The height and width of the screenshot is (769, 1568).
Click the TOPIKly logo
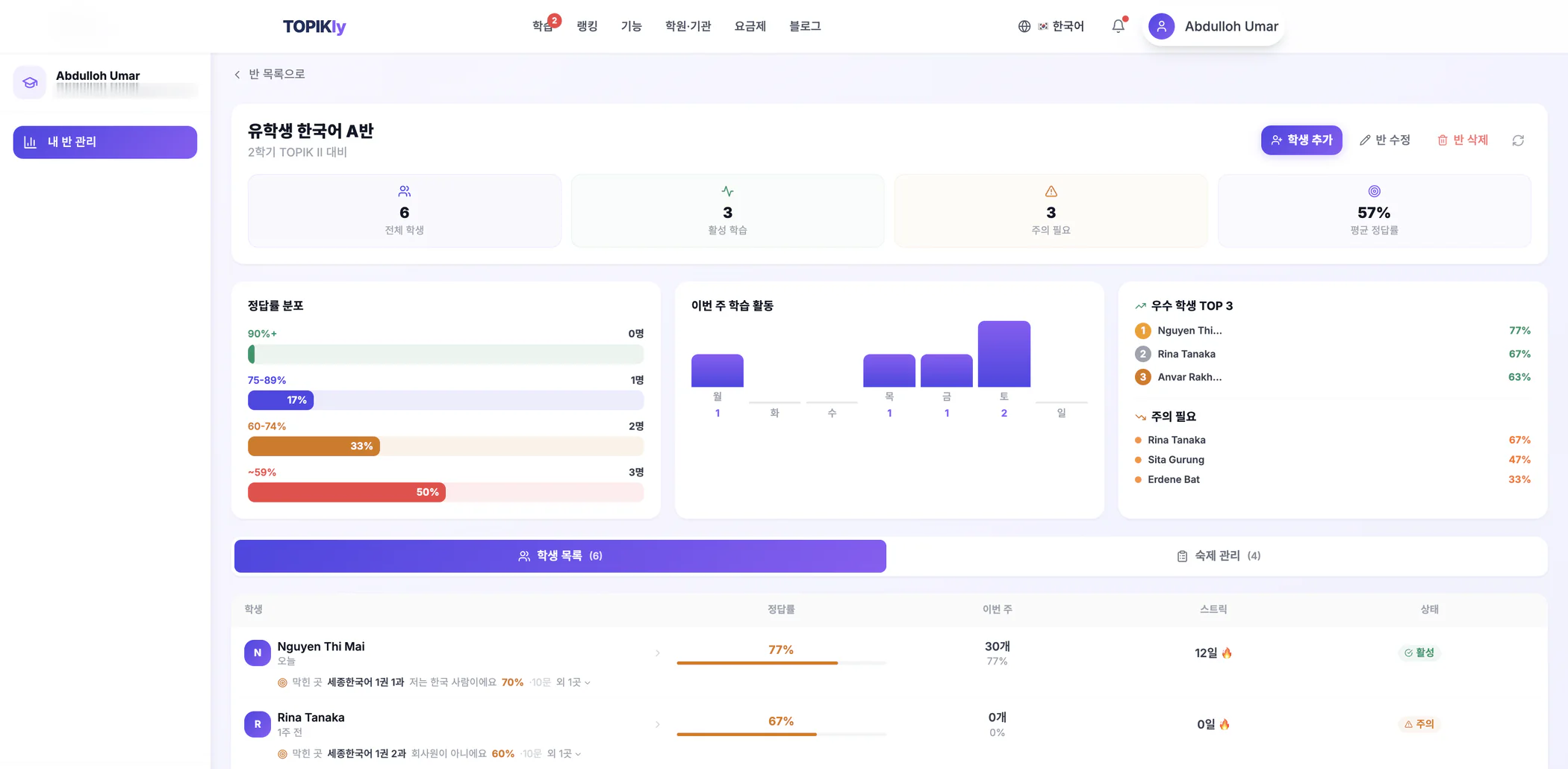click(x=314, y=26)
